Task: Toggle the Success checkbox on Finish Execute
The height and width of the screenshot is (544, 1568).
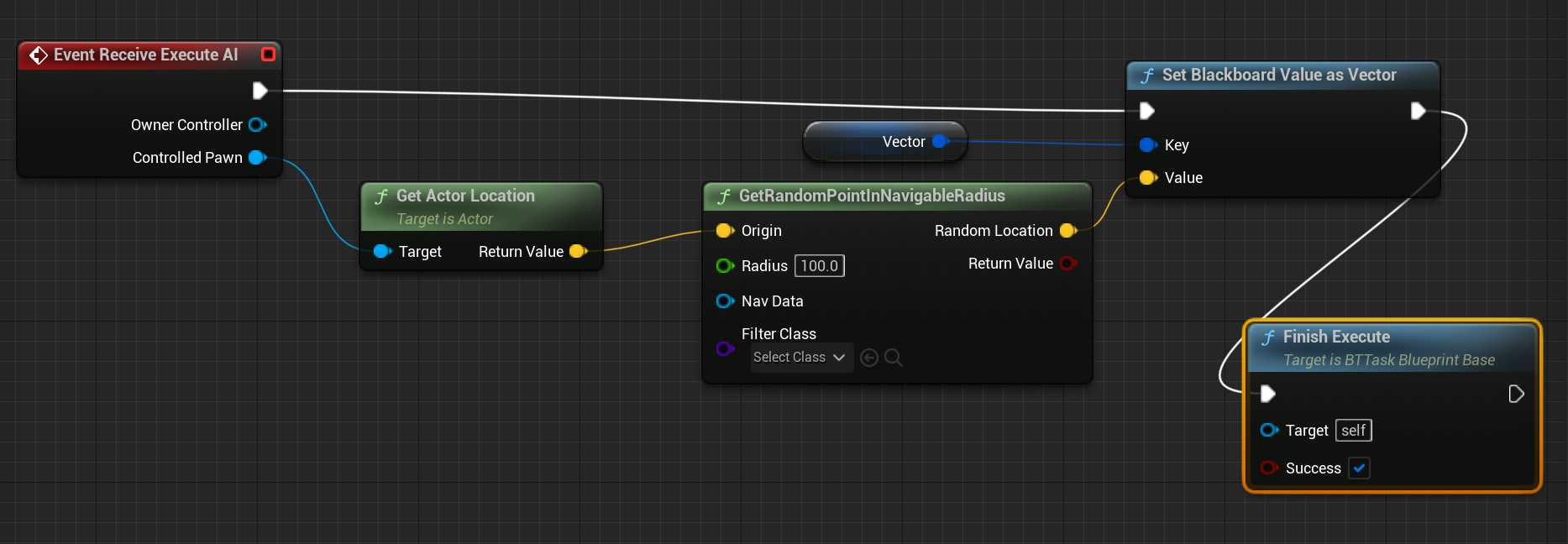Action: [1359, 468]
